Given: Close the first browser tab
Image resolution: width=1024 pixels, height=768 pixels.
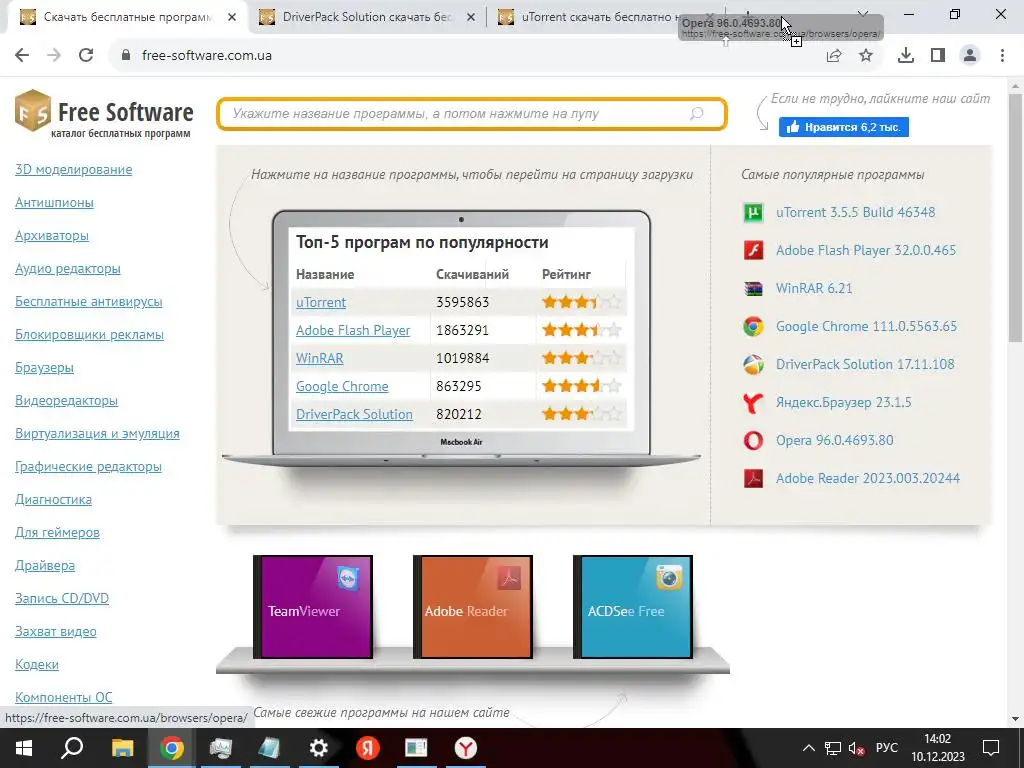Looking at the screenshot, I should (232, 18).
